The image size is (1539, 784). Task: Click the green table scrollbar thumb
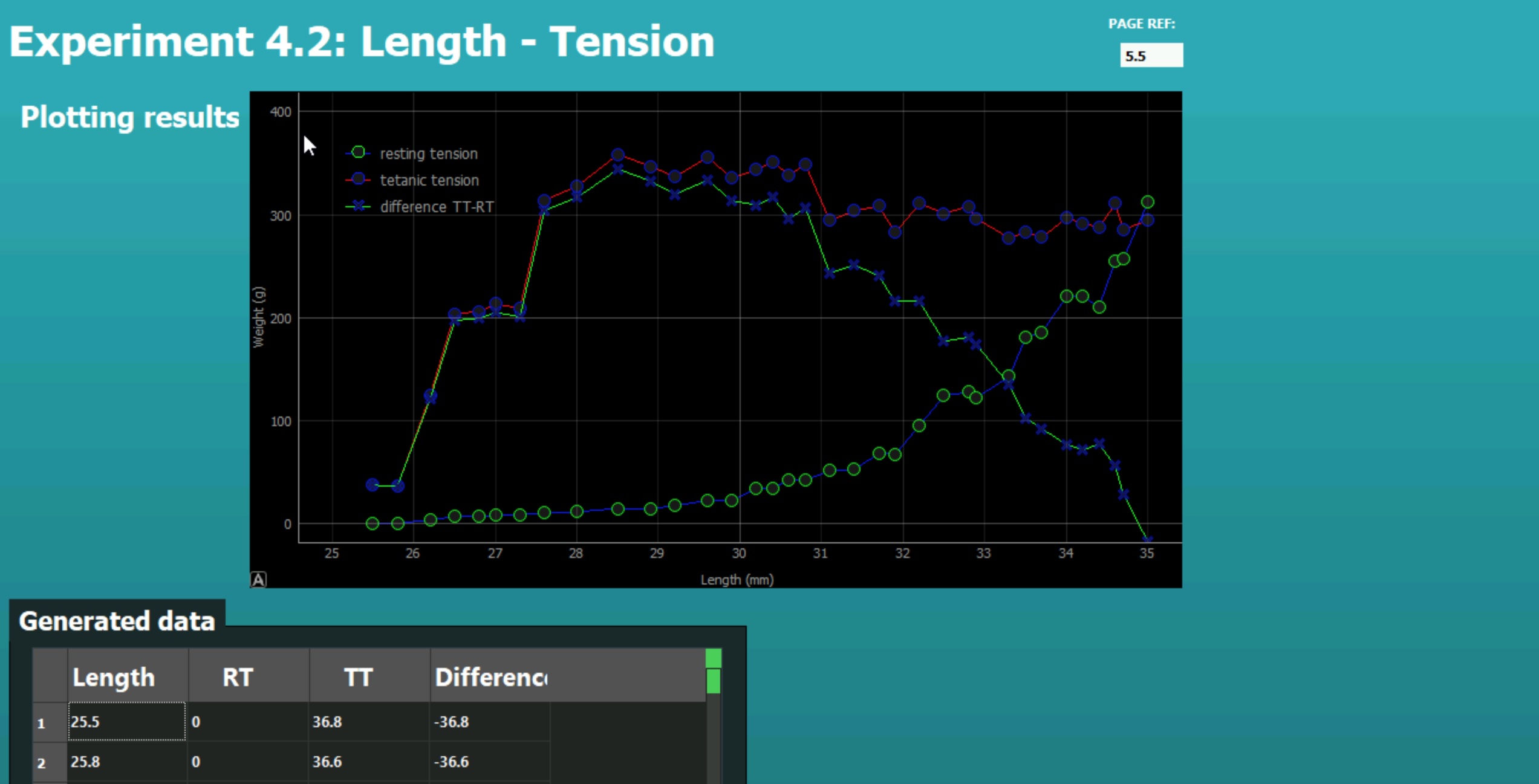(714, 681)
